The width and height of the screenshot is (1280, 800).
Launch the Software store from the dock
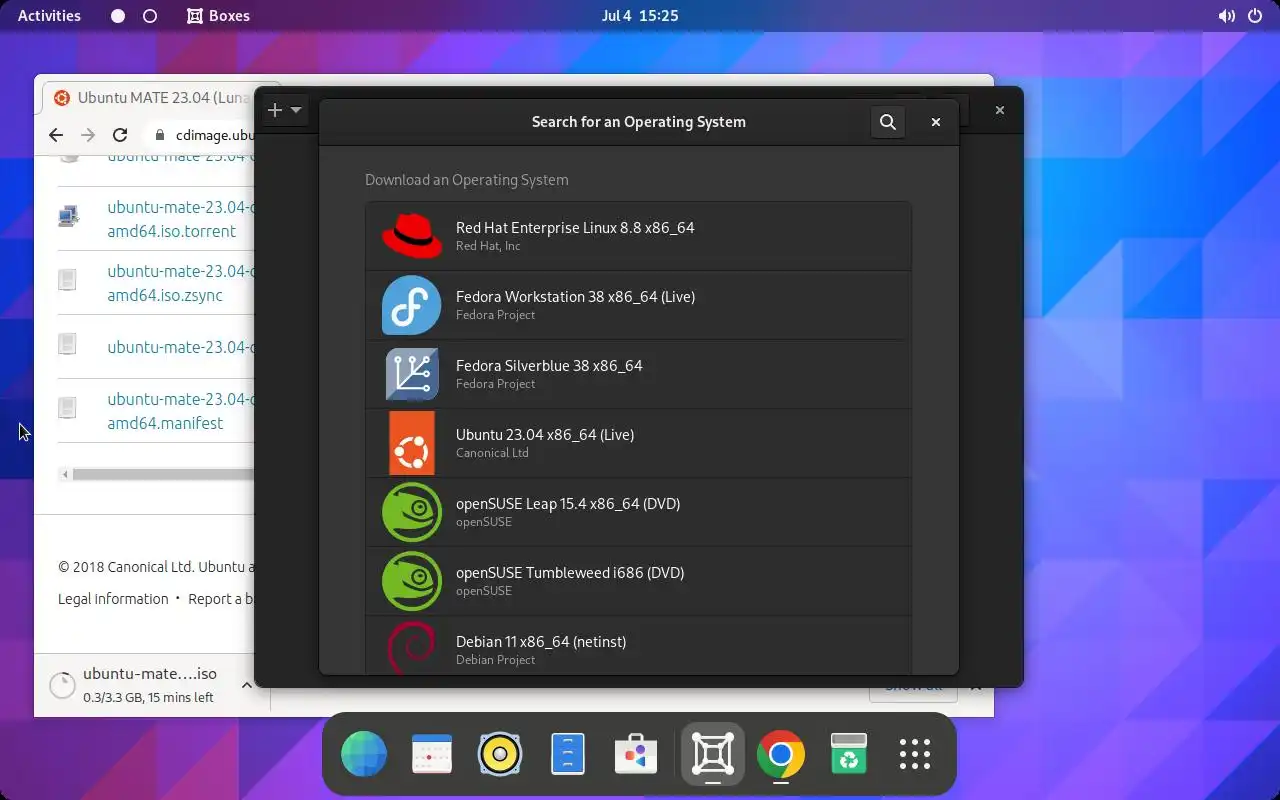click(x=636, y=754)
